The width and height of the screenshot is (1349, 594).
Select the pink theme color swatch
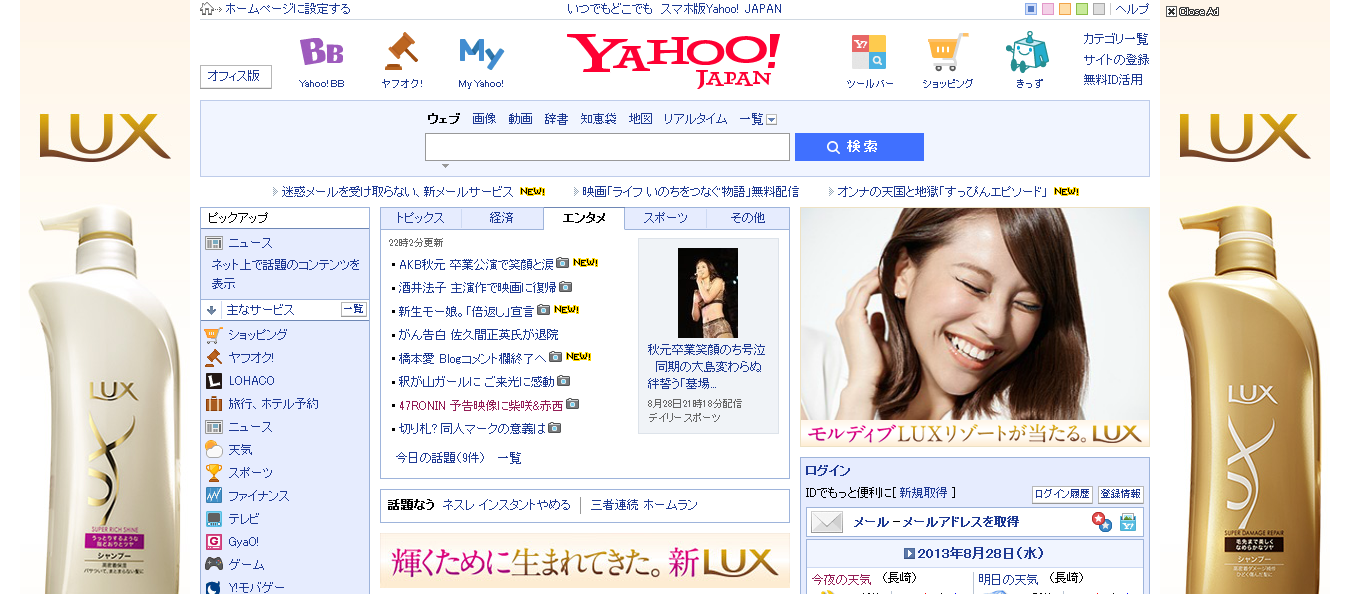click(1048, 9)
